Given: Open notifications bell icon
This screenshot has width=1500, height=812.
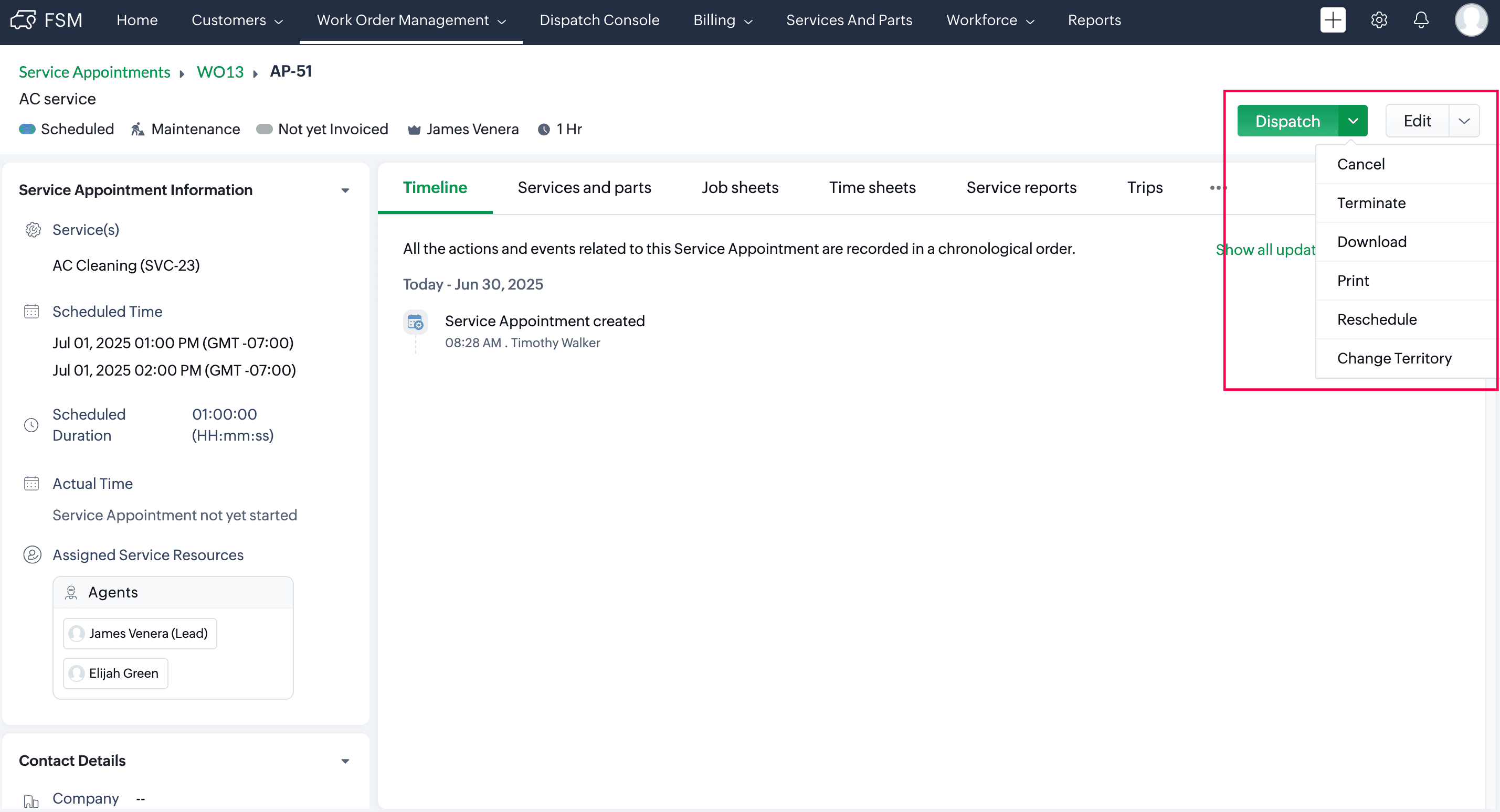Looking at the screenshot, I should 1421,20.
